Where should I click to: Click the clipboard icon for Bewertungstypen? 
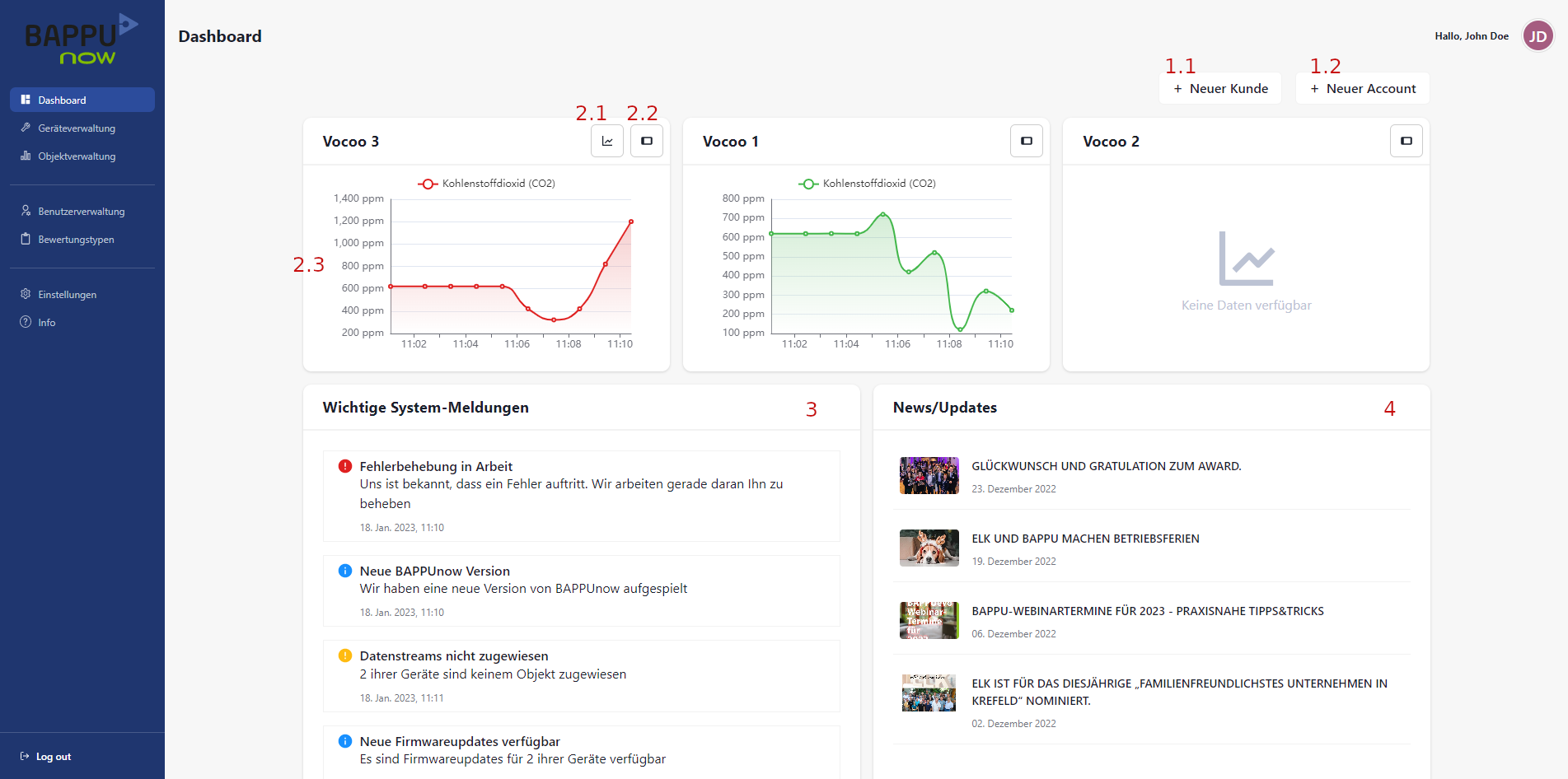click(x=26, y=239)
